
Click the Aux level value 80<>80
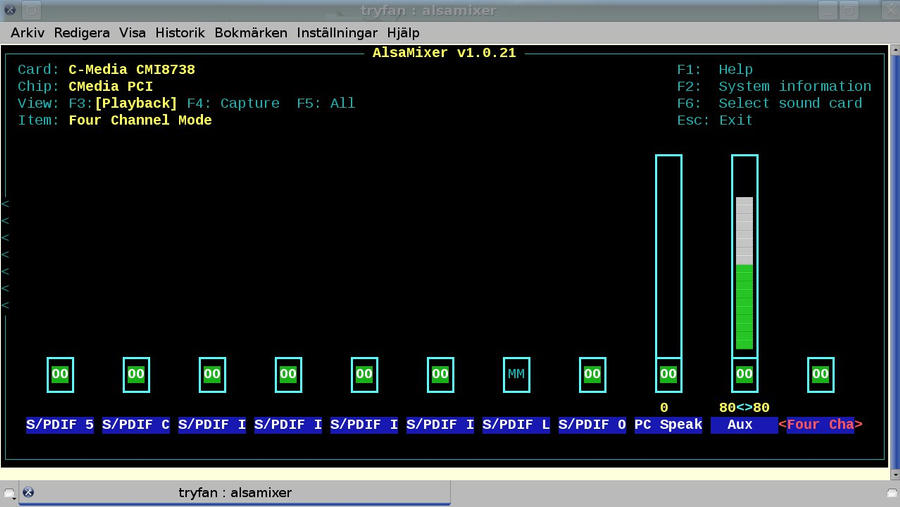744,408
